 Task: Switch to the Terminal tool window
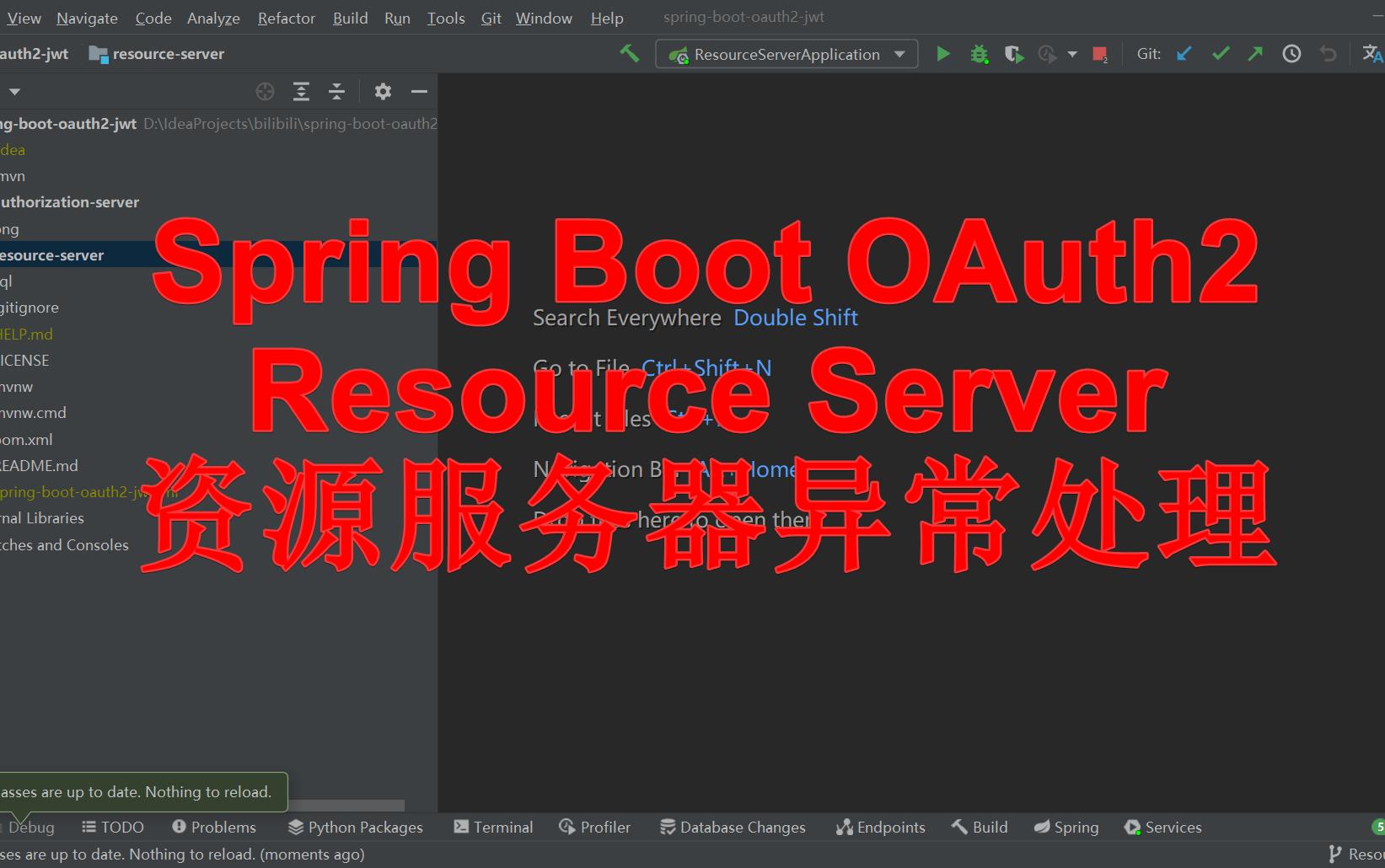click(x=492, y=827)
